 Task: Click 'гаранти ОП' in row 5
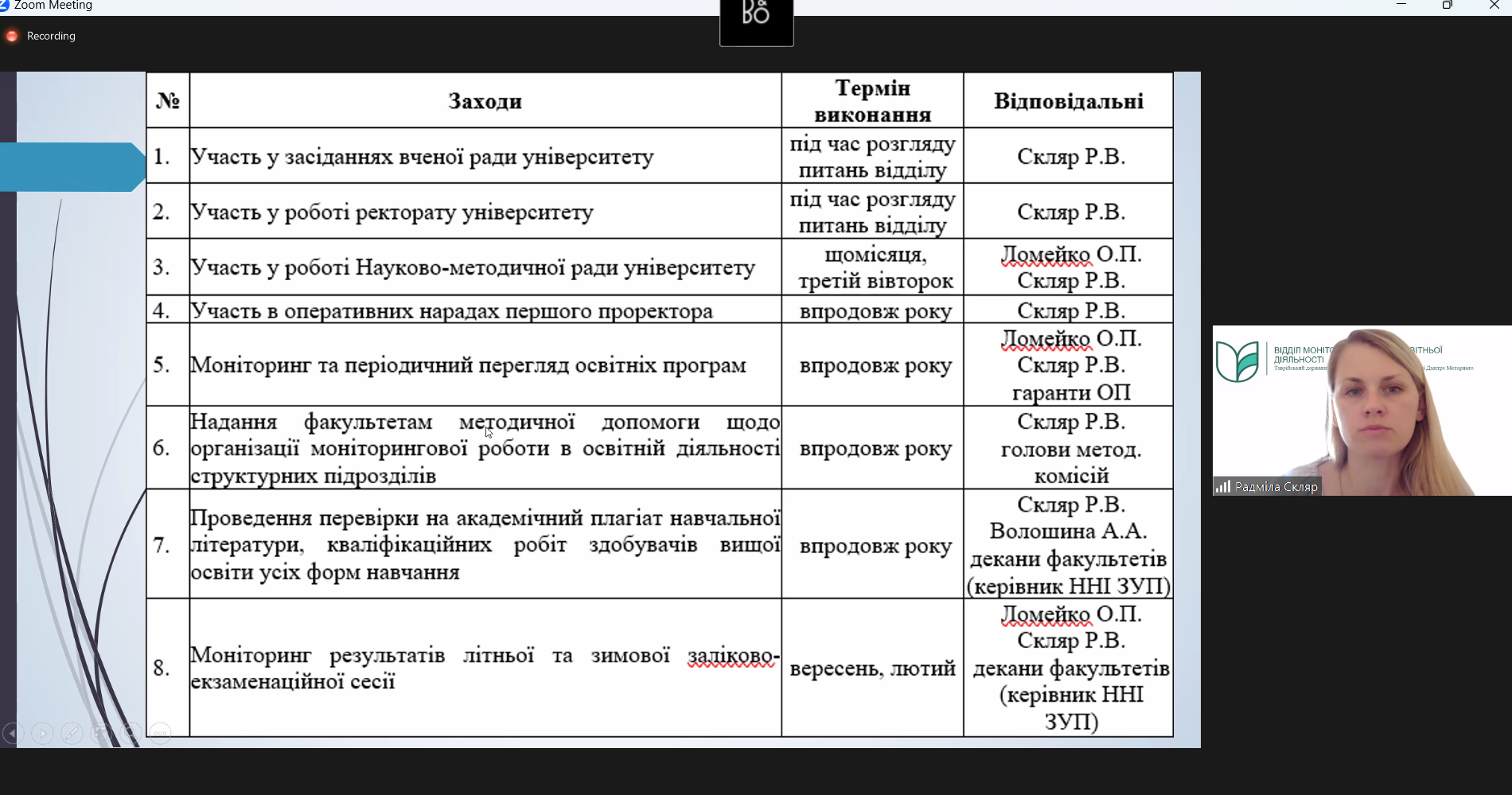point(1071,392)
